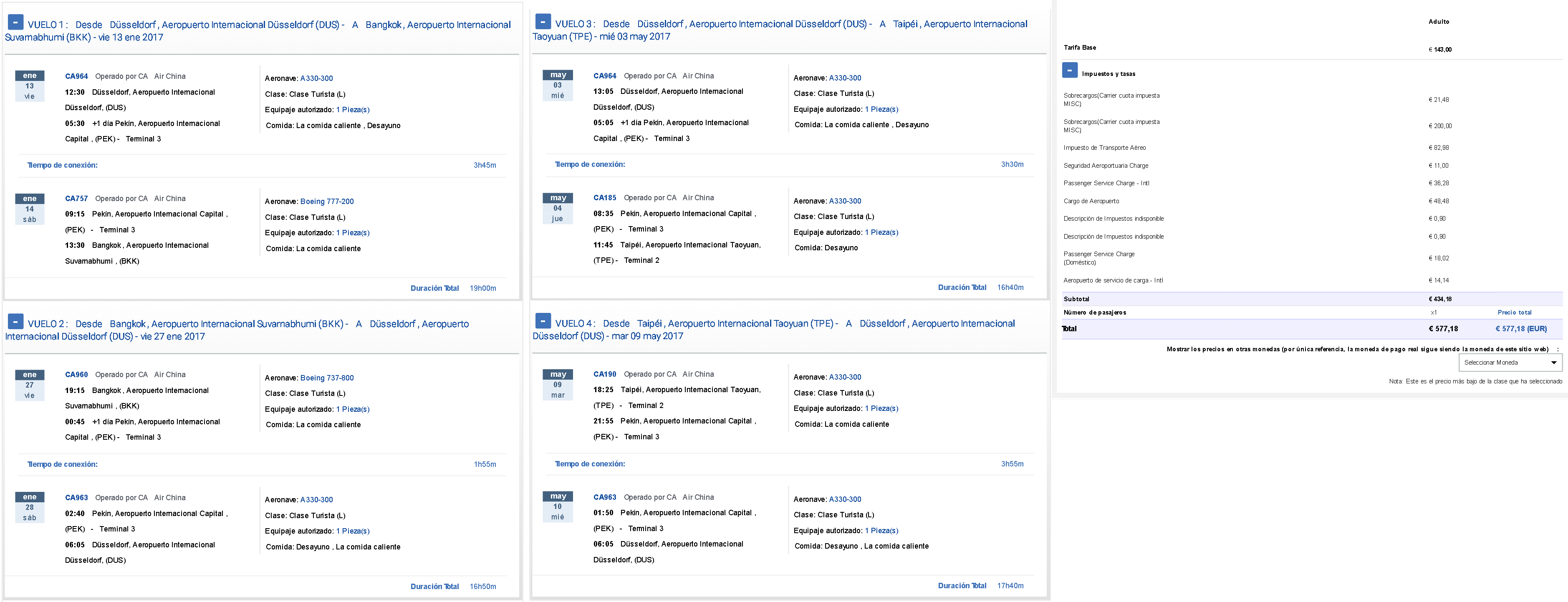This screenshot has height=602, width=1568.
Task: Collapse the Impuestos y tasas breakdown
Action: [x=1070, y=71]
